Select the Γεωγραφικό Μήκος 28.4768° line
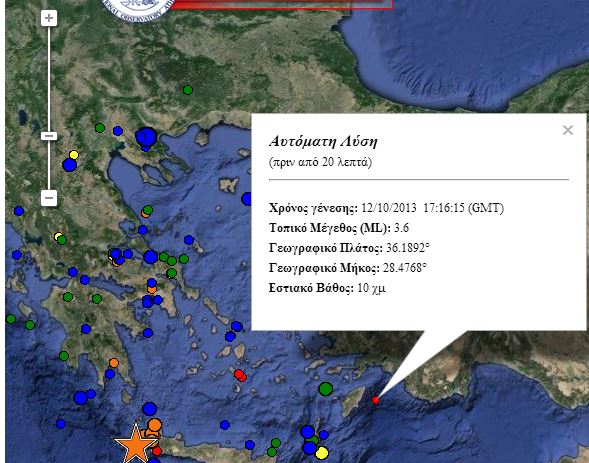The width and height of the screenshot is (589, 463). (348, 268)
